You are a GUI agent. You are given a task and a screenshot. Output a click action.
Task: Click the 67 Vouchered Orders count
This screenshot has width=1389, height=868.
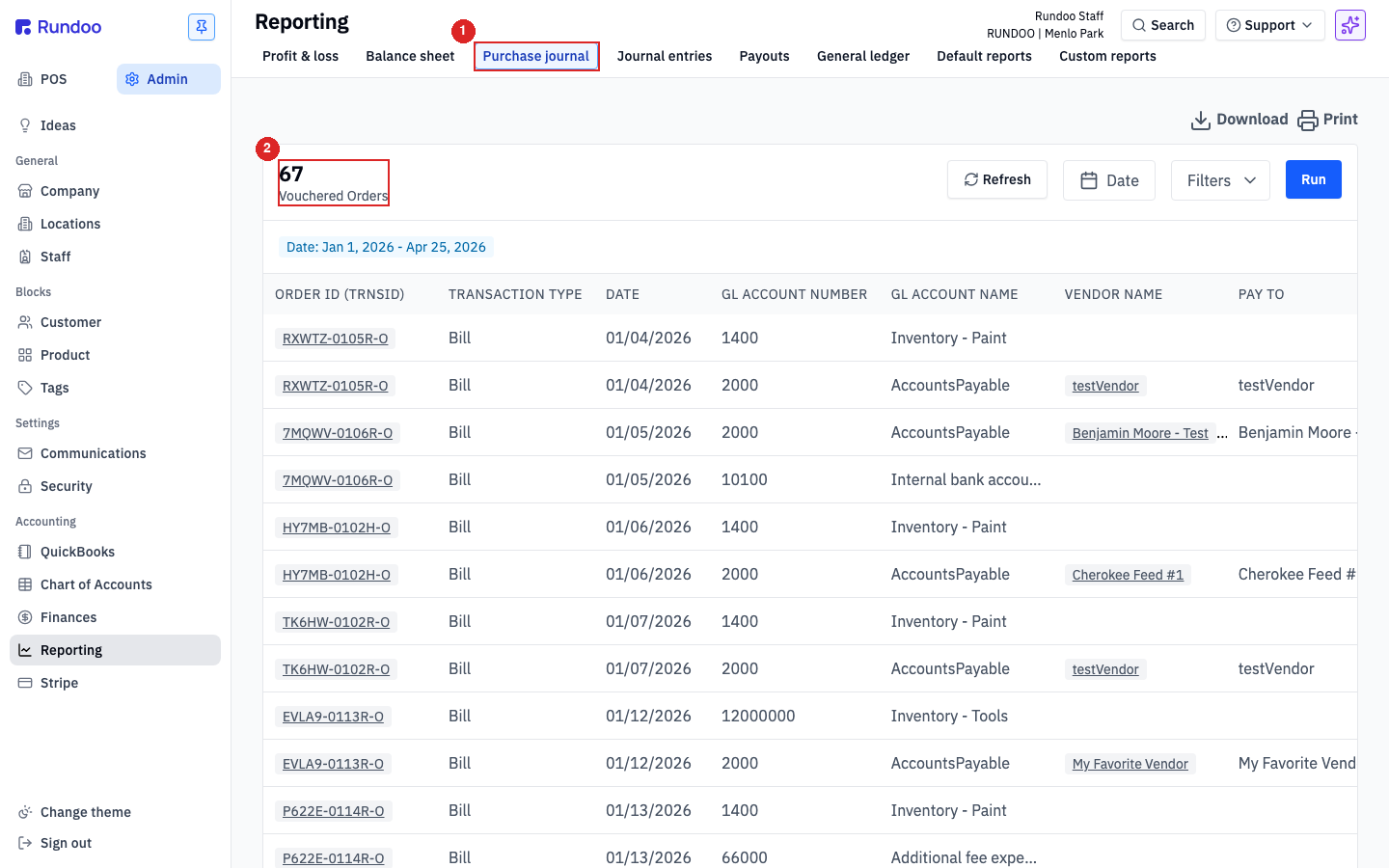click(334, 183)
